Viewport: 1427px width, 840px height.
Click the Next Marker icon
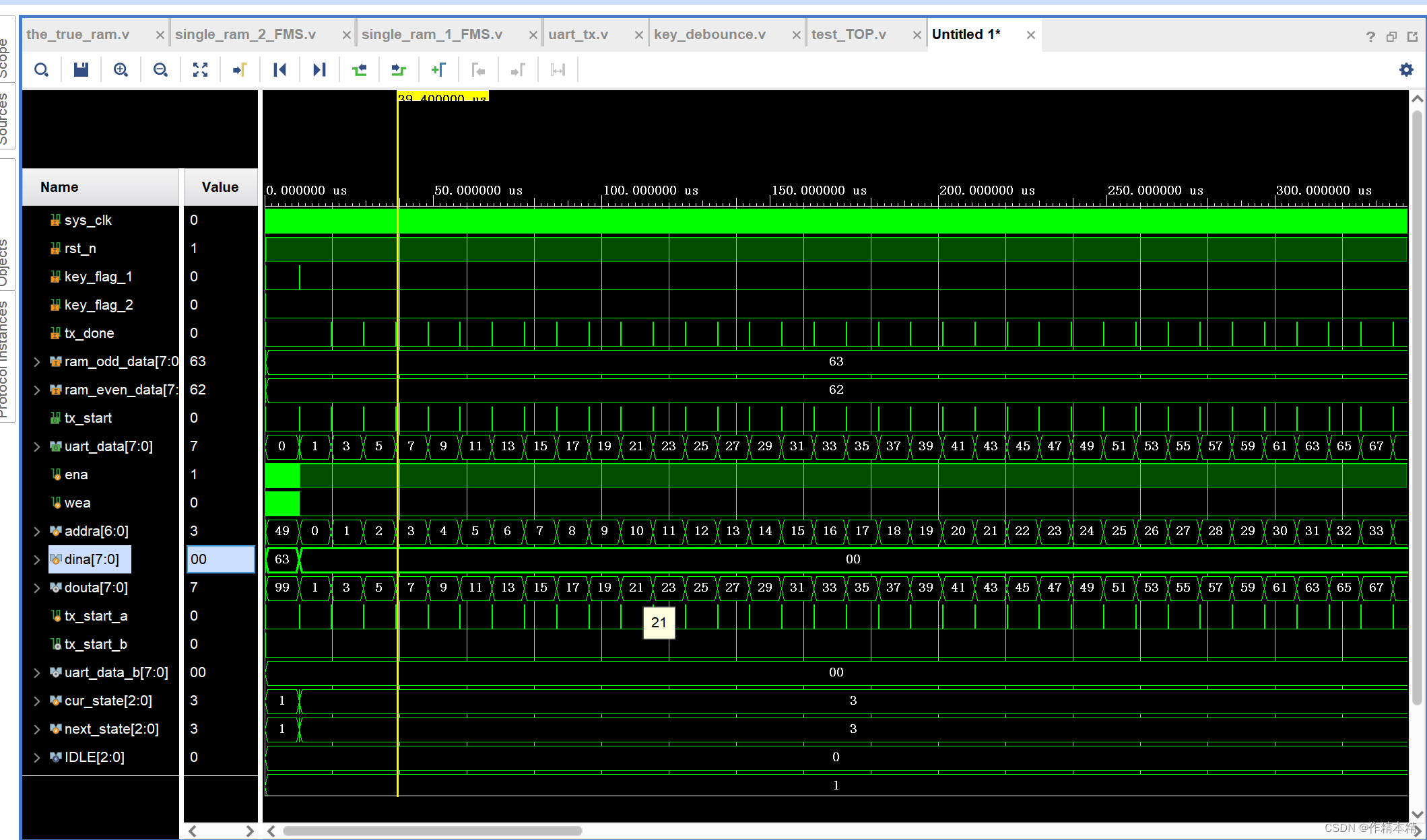tap(518, 70)
